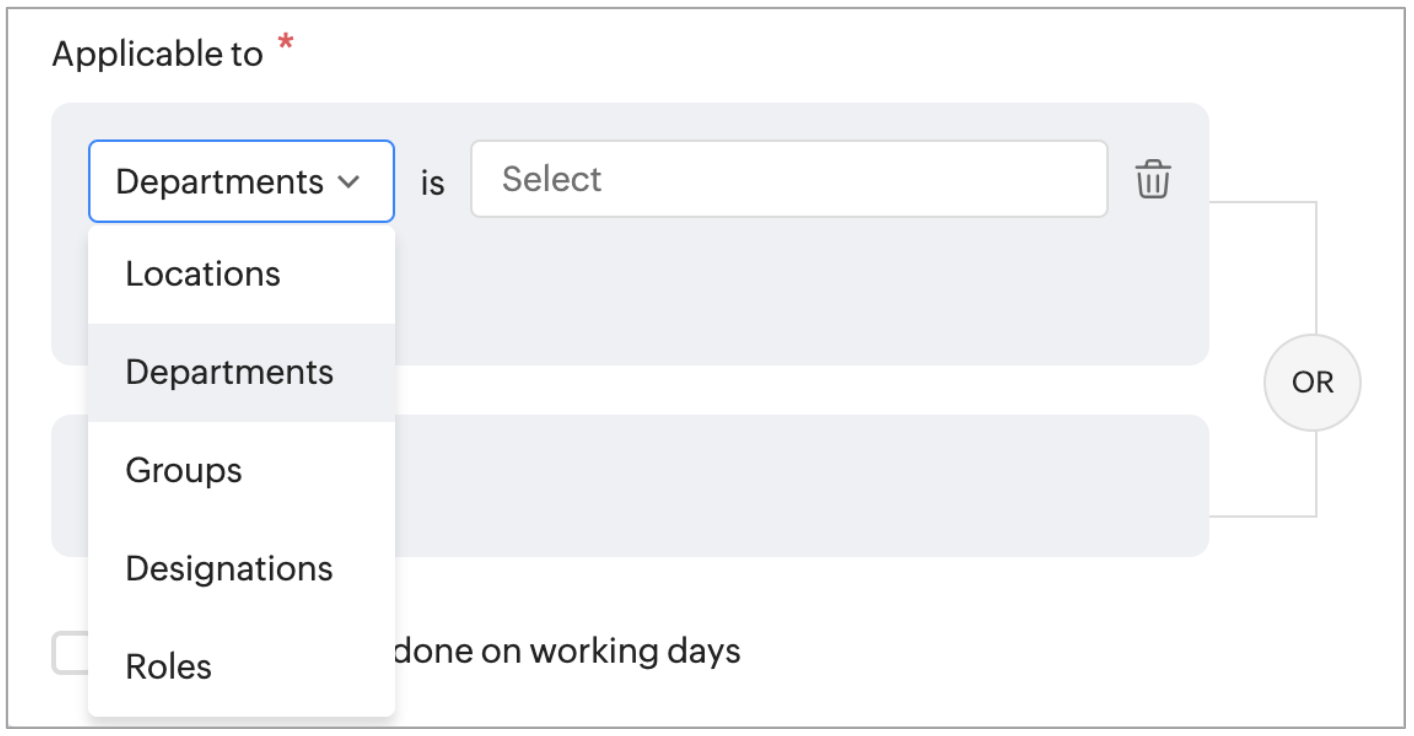This screenshot has height=736, width=1414.
Task: Toggle the OR condition circle
Action: [x=1312, y=383]
